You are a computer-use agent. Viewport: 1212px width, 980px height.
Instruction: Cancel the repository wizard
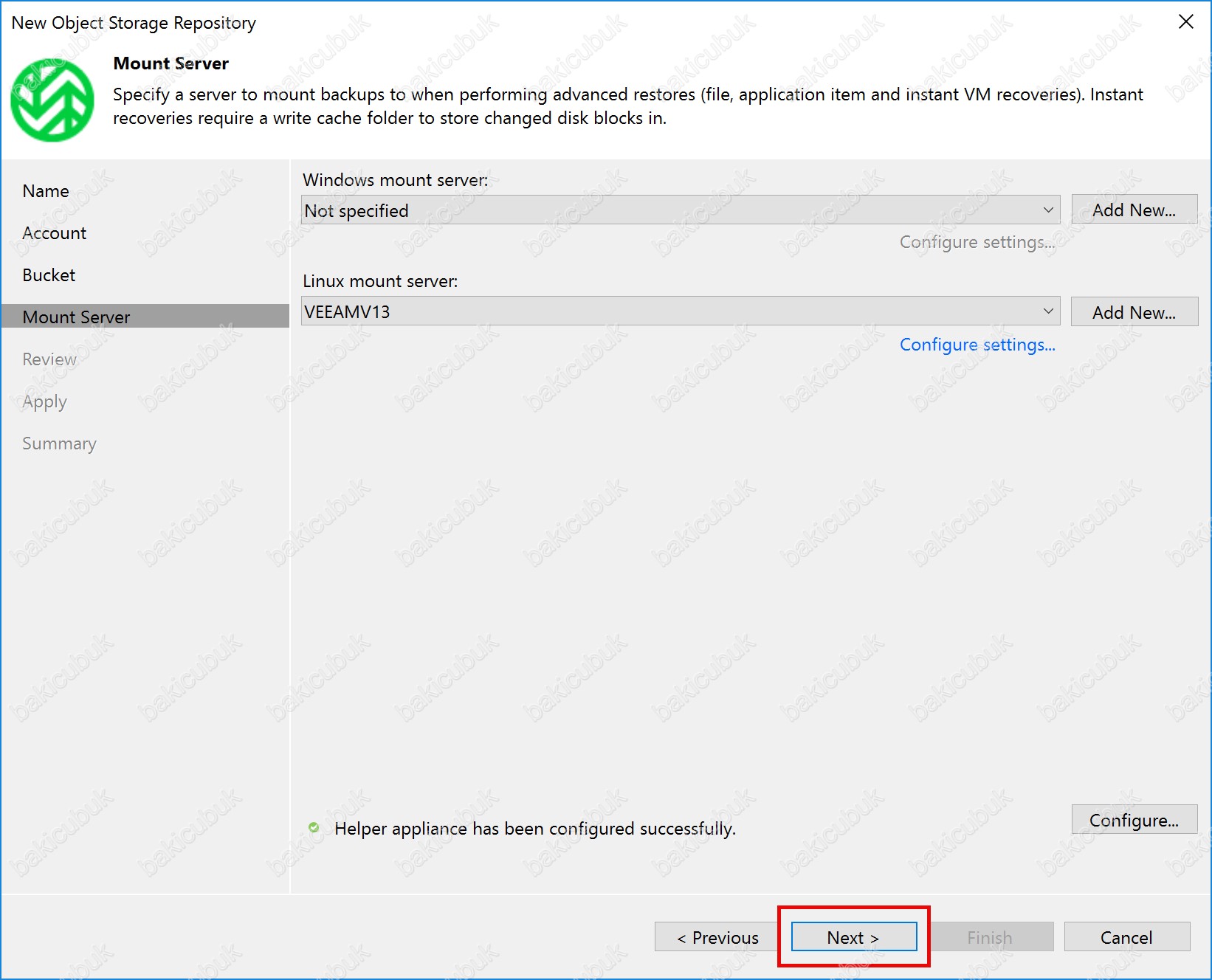[1126, 937]
